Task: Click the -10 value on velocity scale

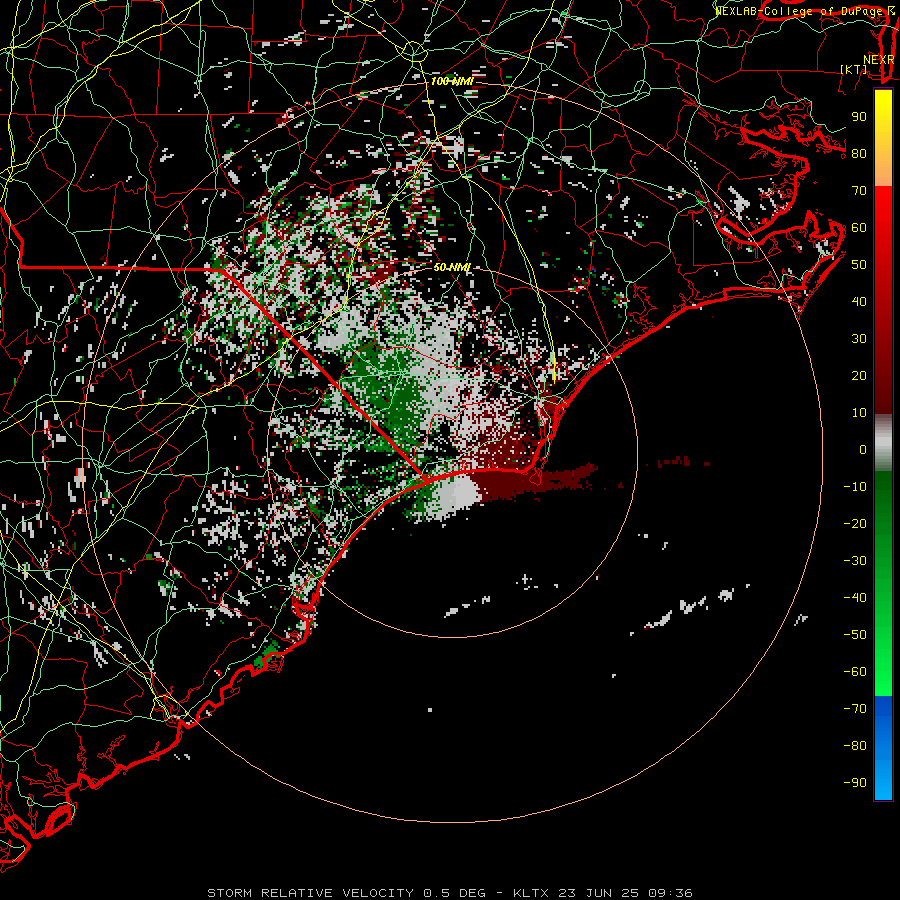Action: coord(855,487)
